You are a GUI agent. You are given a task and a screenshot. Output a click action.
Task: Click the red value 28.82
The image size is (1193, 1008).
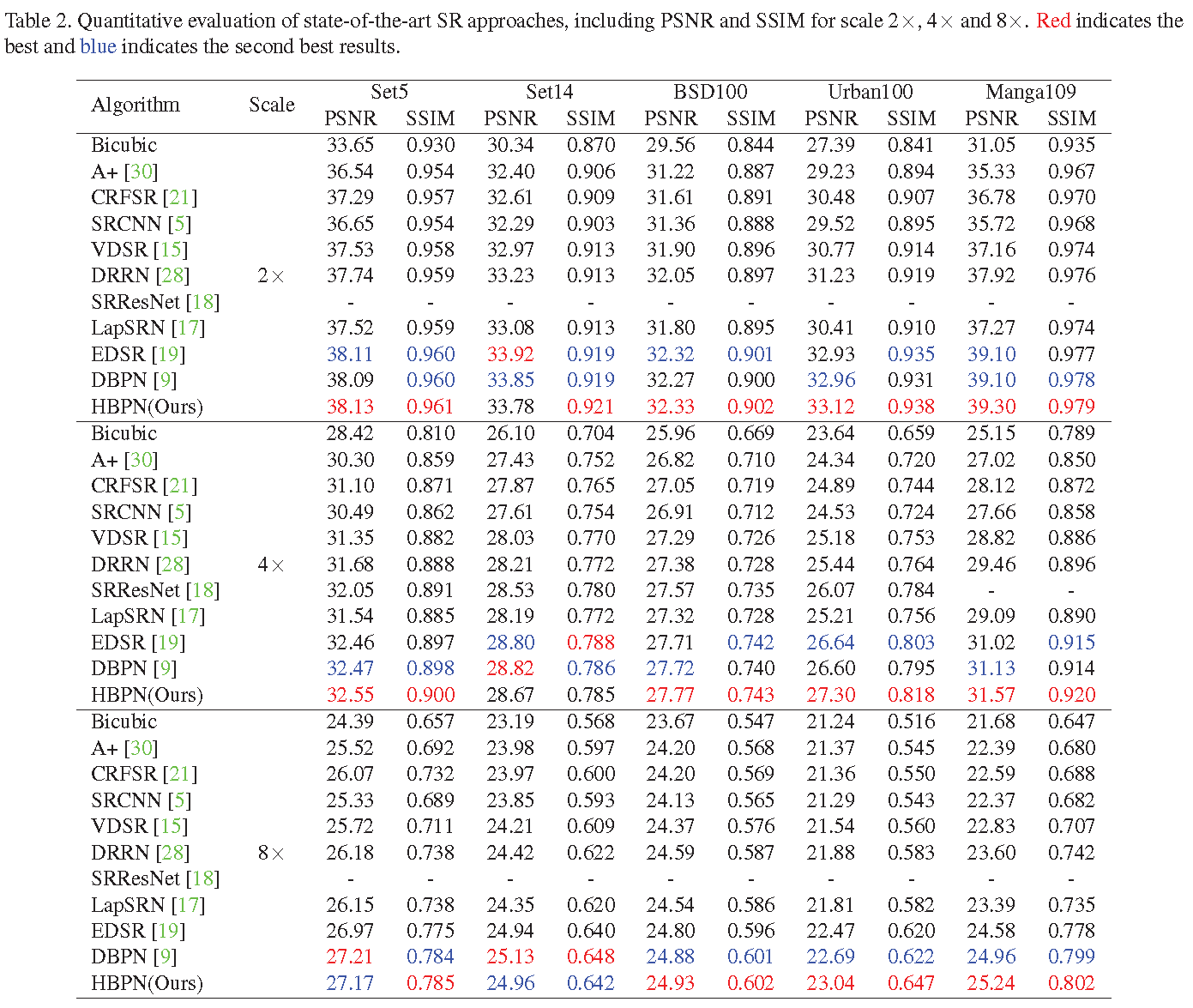click(510, 668)
